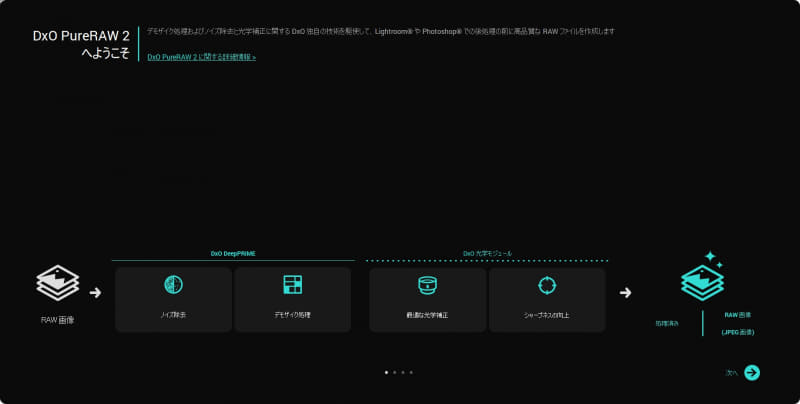Click the デモザイク処理 label

coord(292,315)
